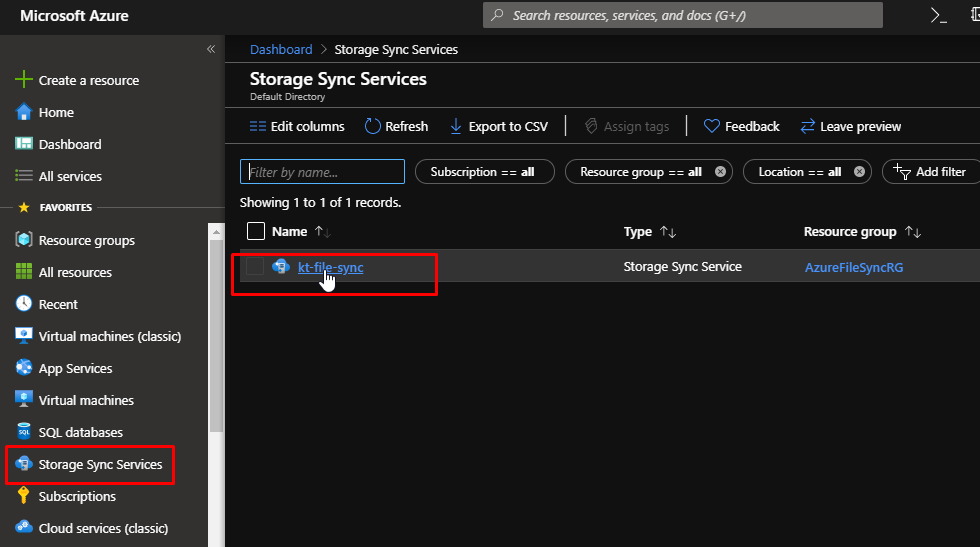Click the Refresh circular arrow icon
Screen dimensions: 980x547
click(x=372, y=126)
